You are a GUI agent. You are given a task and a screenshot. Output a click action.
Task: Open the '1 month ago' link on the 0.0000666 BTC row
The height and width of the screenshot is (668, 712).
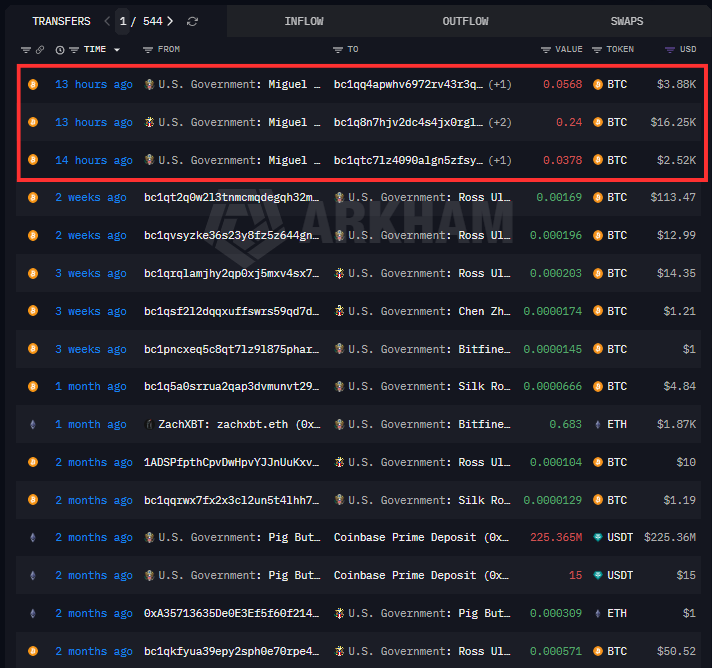pos(91,386)
